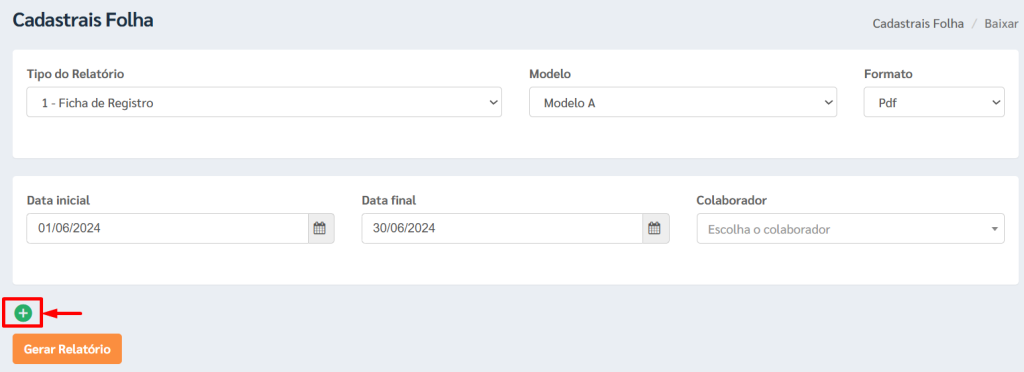This screenshot has width=1024, height=372.
Task: Expand the Tipo do Relatório dropdown
Action: click(264, 102)
